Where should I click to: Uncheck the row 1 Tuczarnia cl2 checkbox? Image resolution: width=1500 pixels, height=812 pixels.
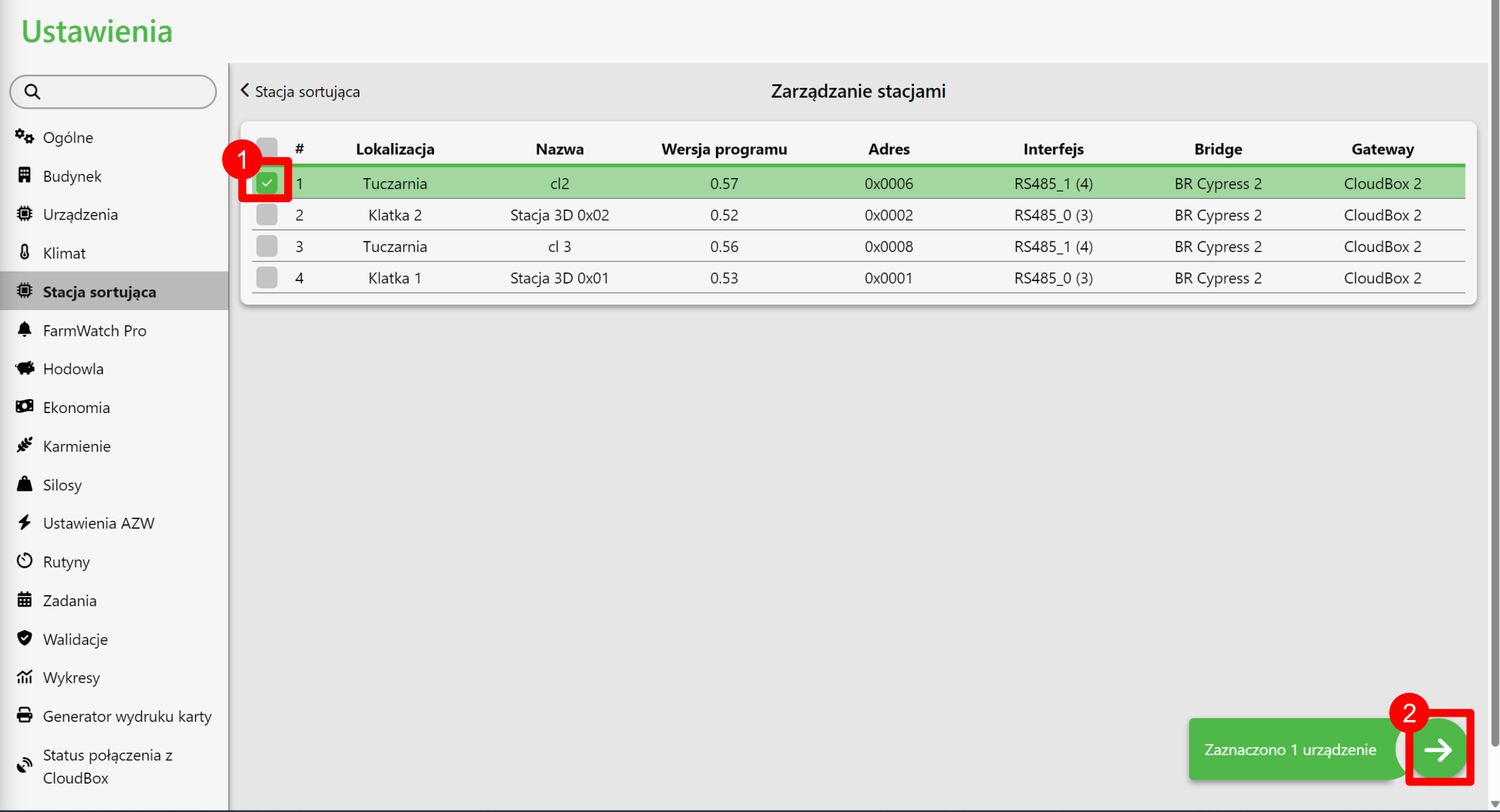[x=267, y=183]
